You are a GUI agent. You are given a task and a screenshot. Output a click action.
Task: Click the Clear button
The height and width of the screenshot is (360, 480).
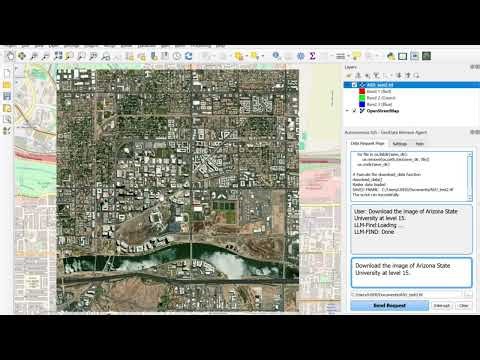463,305
